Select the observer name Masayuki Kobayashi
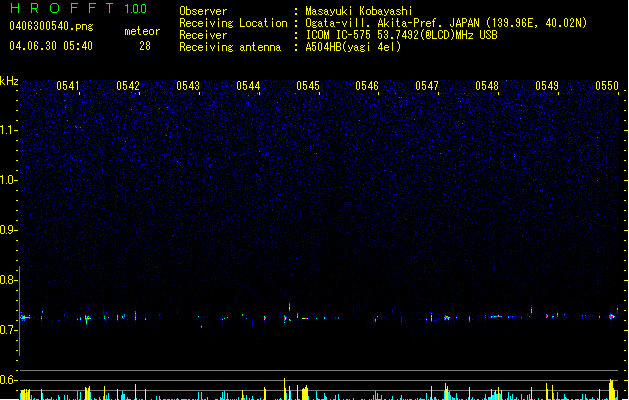The width and height of the screenshot is (629, 400). [x=359, y=11]
